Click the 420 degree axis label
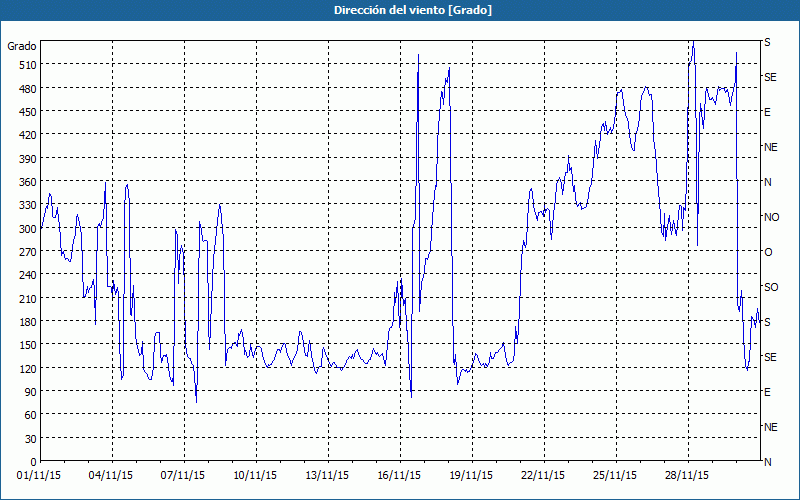 tap(27, 135)
